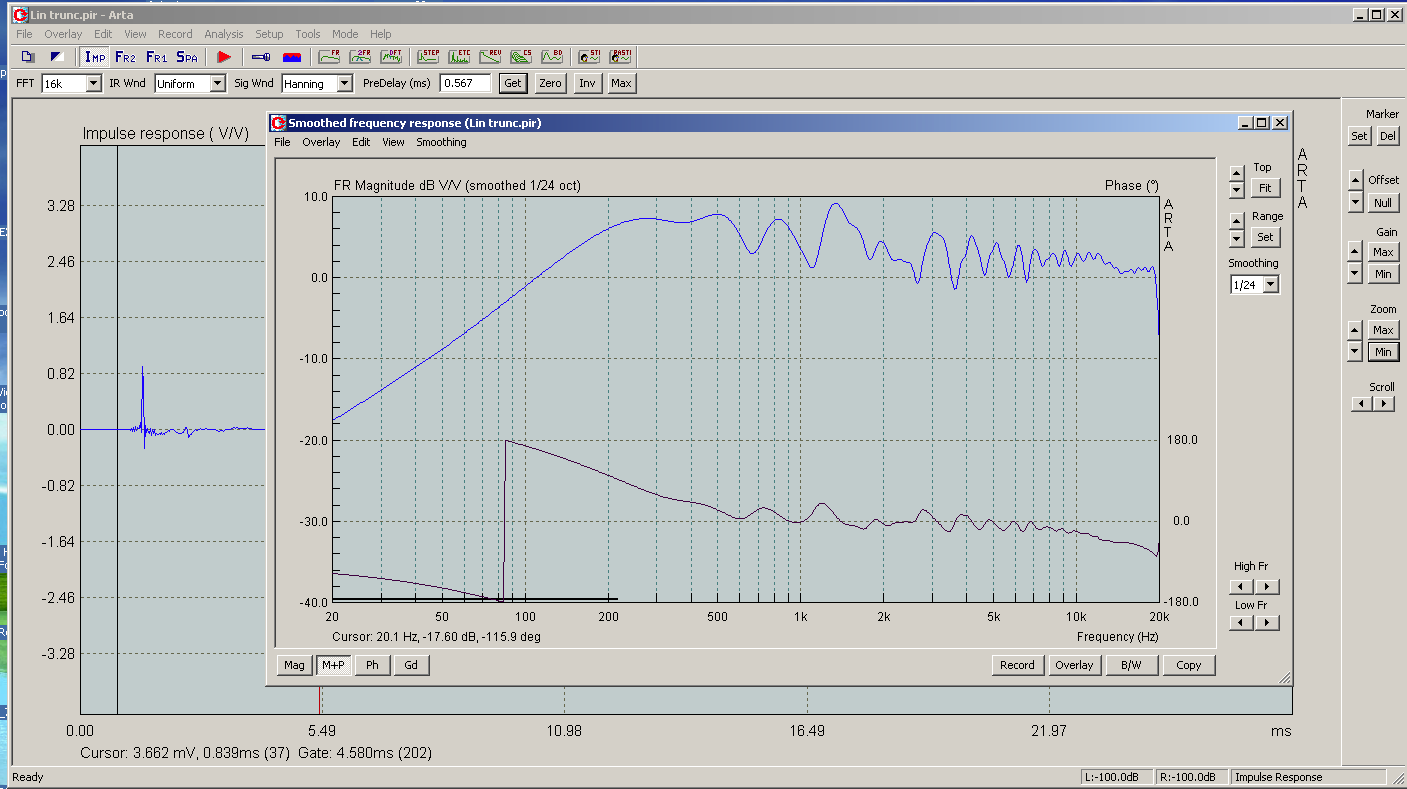
Task: Click the Get predelay button
Action: coord(512,83)
